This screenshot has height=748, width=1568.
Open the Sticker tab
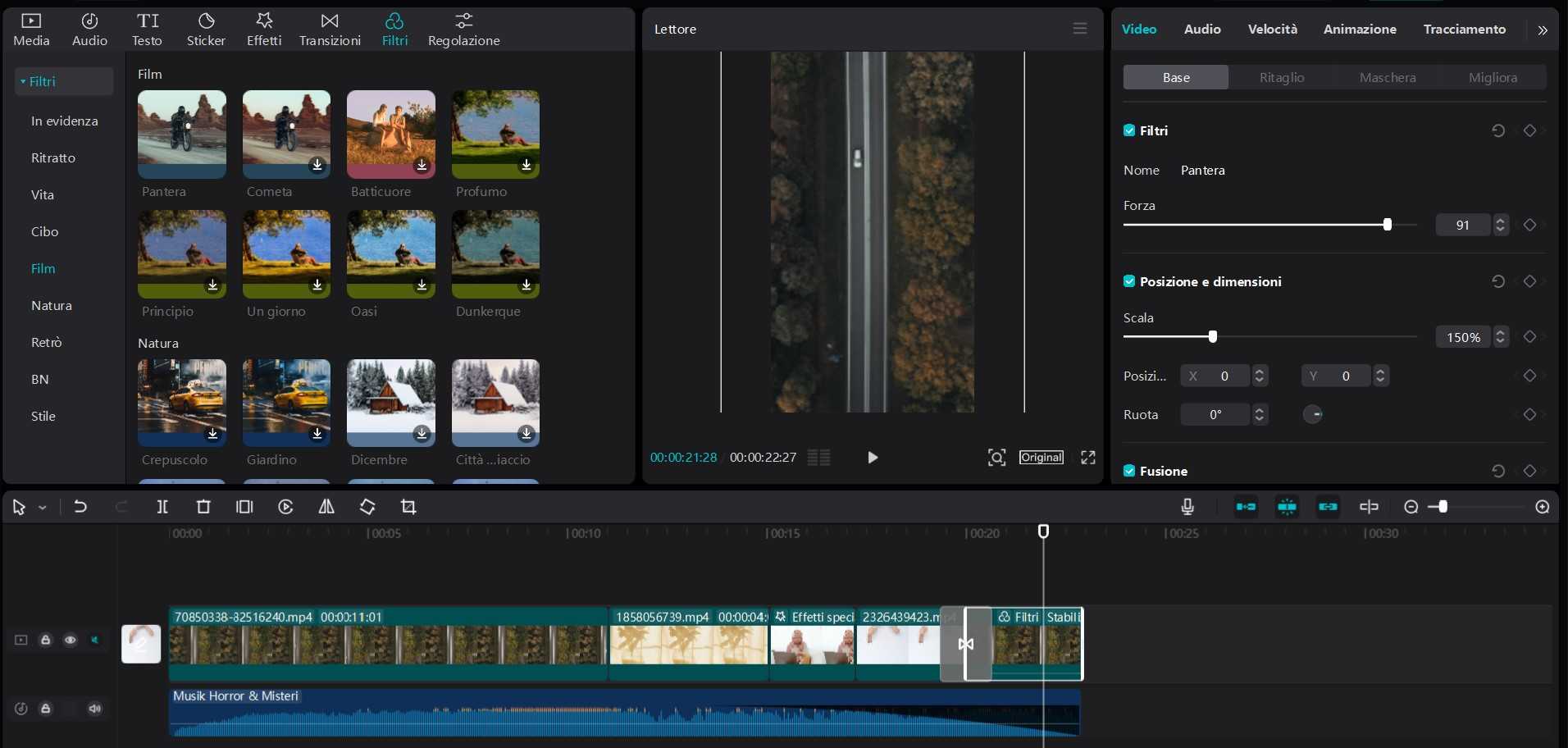click(206, 30)
